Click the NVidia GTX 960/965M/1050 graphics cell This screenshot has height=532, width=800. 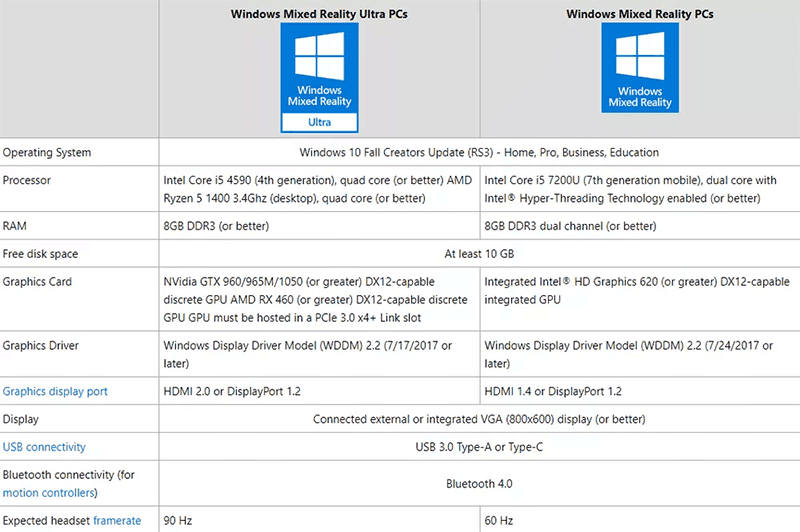pos(318,299)
